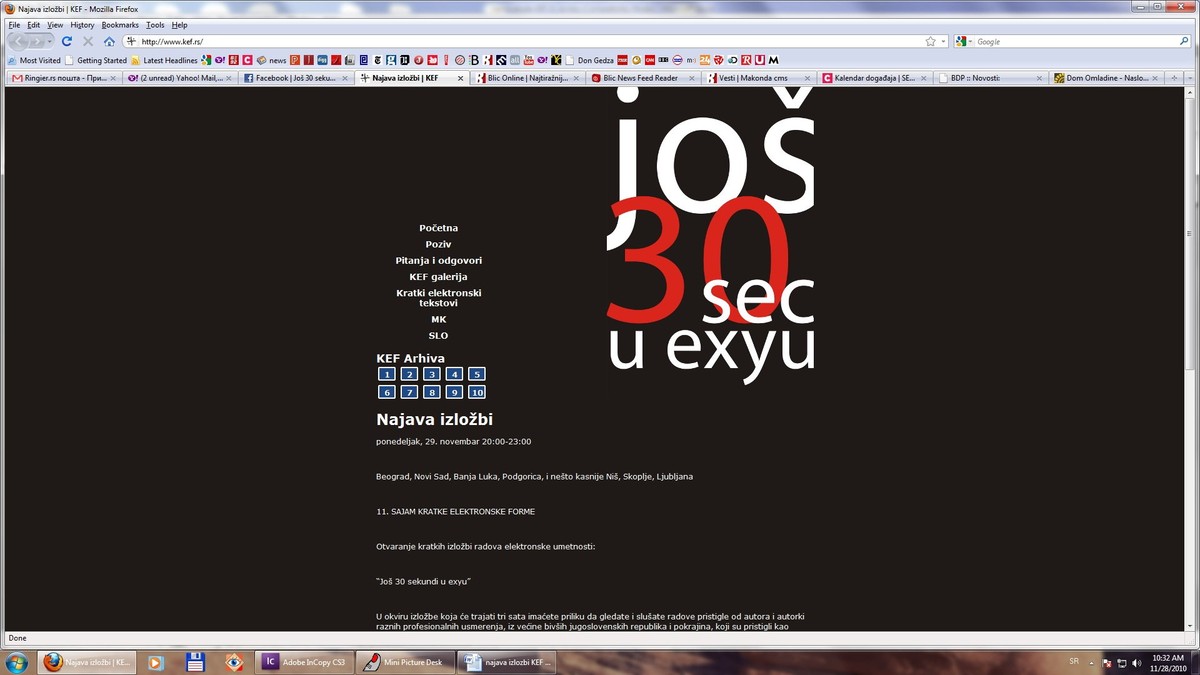Open the Firefox Home page icon
1200x675 pixels.
(x=109, y=41)
